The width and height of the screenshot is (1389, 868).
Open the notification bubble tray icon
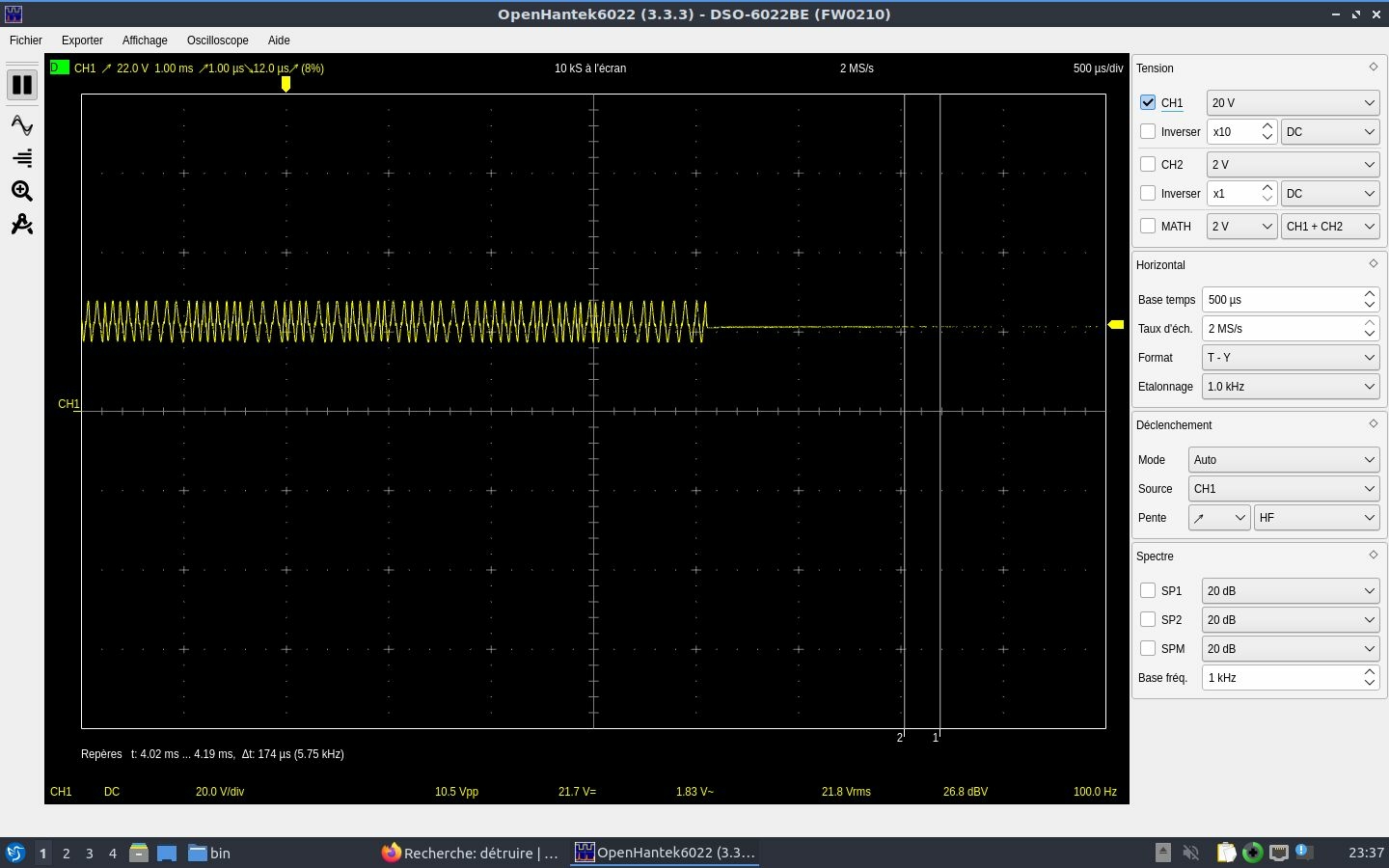1304,852
